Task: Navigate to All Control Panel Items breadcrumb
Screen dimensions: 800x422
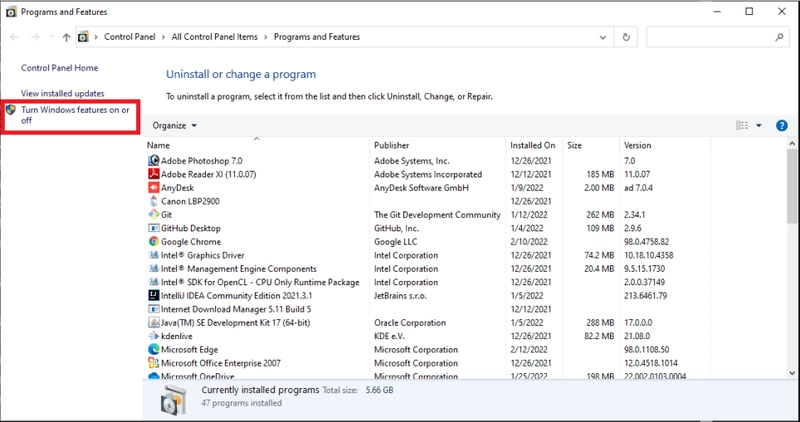Action: [214, 37]
